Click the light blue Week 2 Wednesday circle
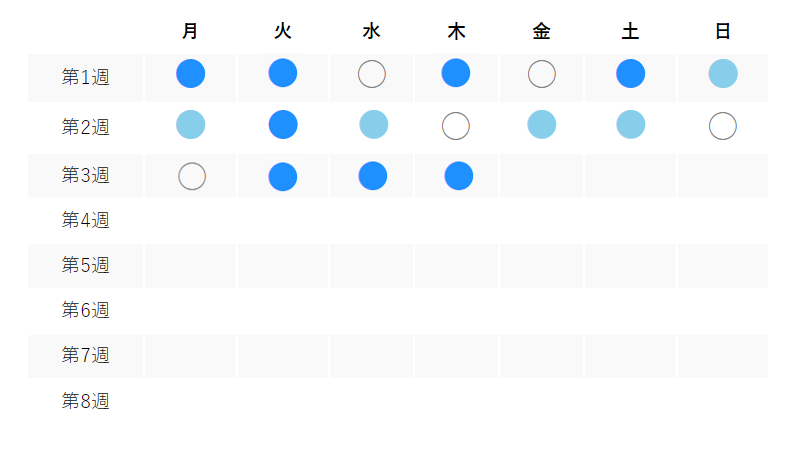The image size is (802, 457). pos(374,125)
